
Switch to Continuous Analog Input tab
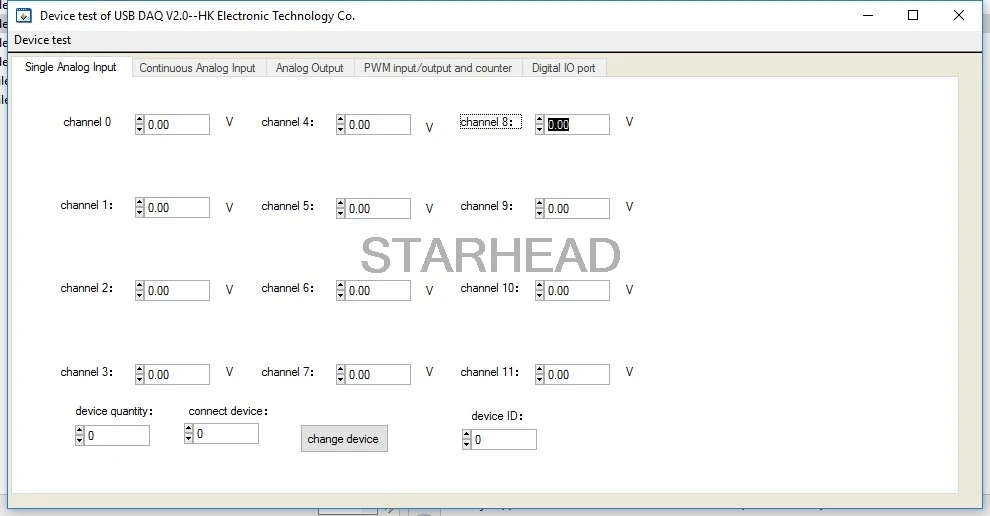197,68
